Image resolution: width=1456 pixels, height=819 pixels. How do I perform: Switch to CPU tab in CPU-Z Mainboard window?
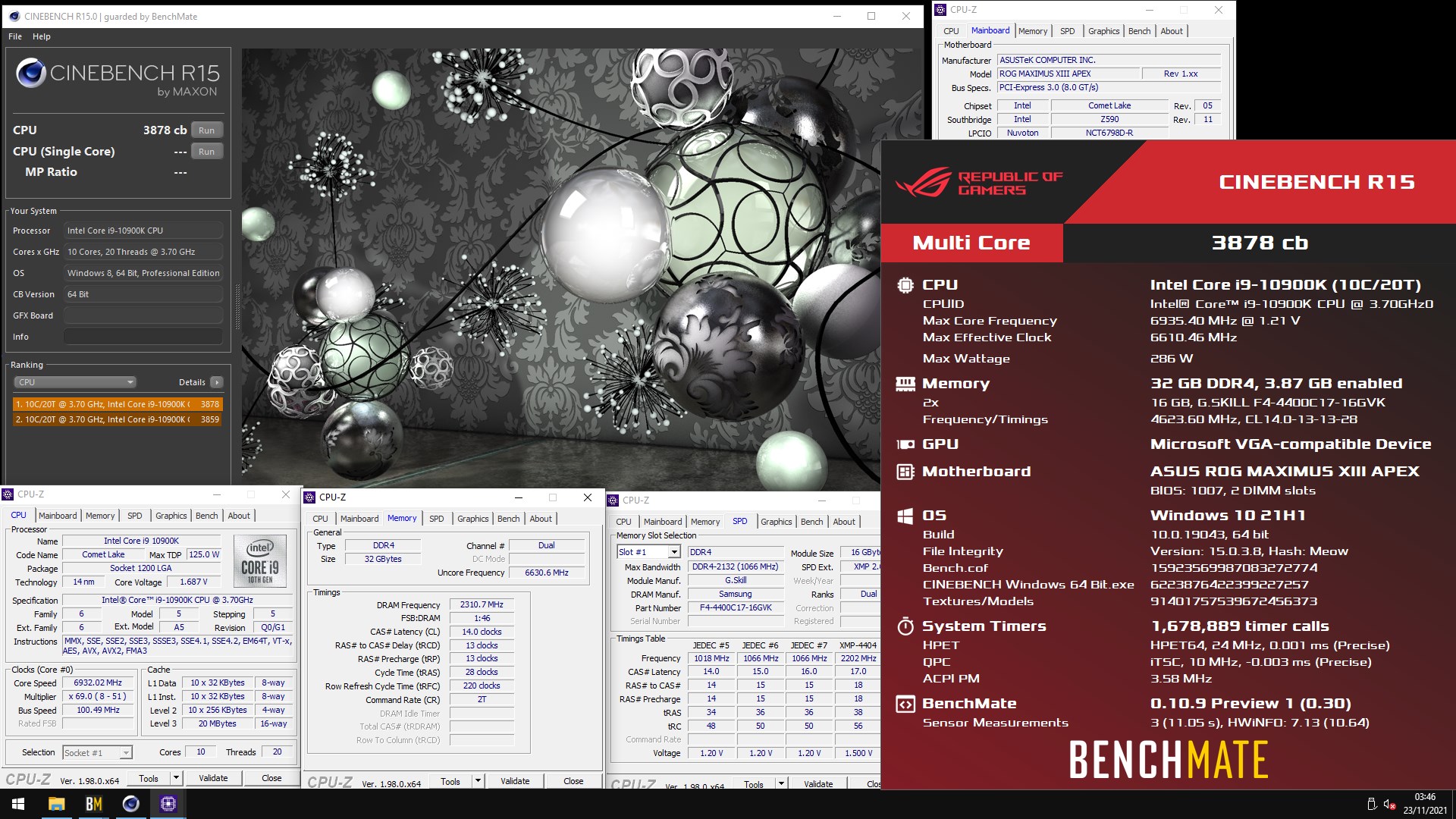951,31
